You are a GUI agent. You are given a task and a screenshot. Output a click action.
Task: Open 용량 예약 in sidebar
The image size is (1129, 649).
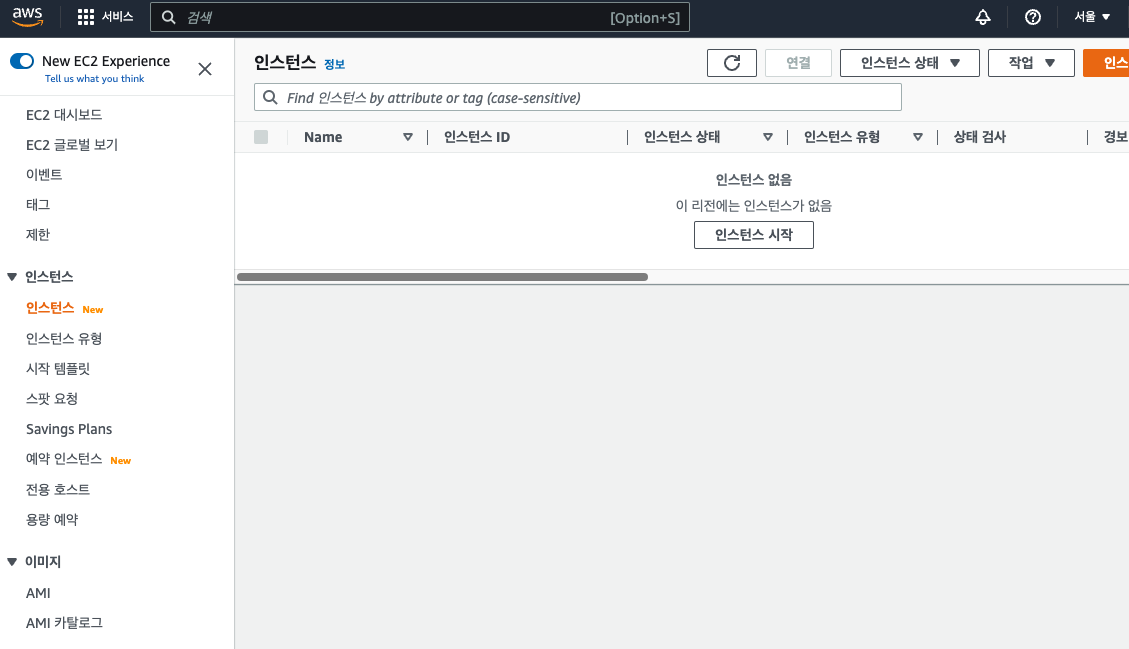click(x=52, y=520)
